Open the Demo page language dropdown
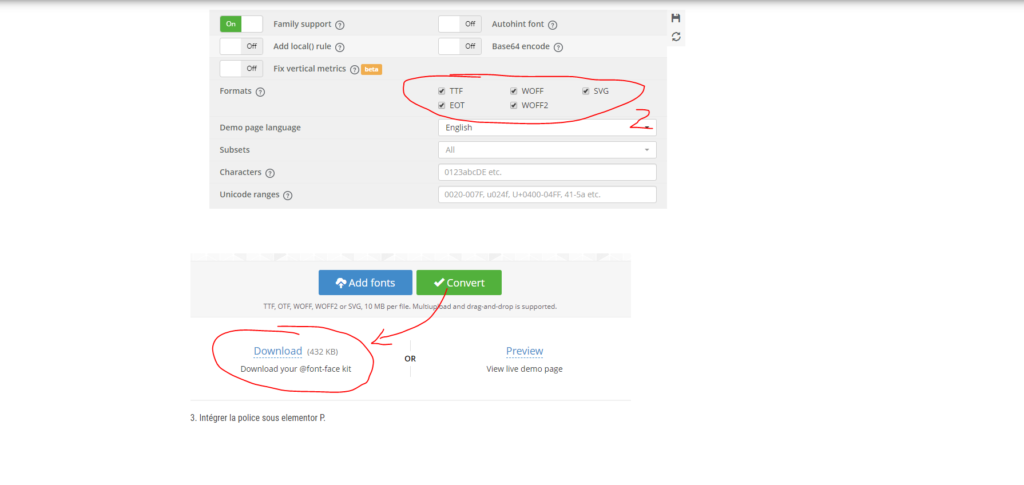 547,128
